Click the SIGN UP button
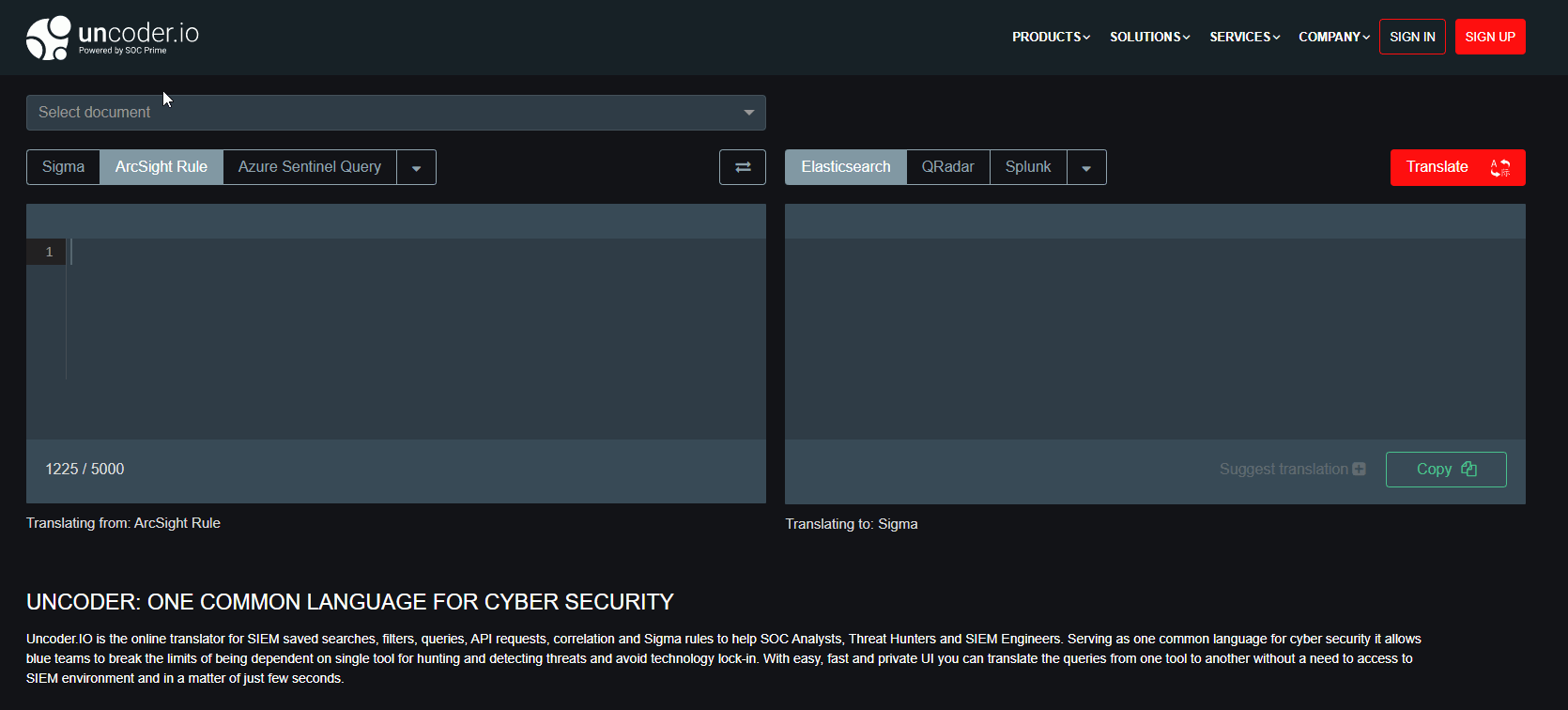This screenshot has width=1568, height=710. 1490,37
